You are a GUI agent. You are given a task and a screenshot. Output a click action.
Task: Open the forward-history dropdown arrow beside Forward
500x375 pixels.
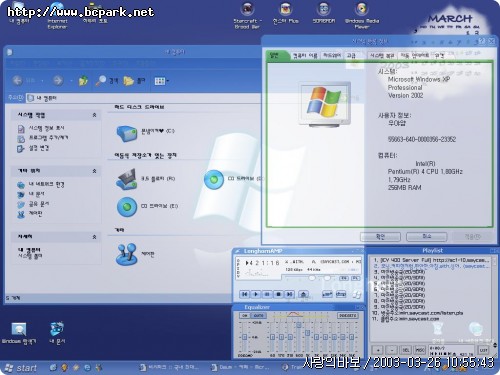(71, 81)
